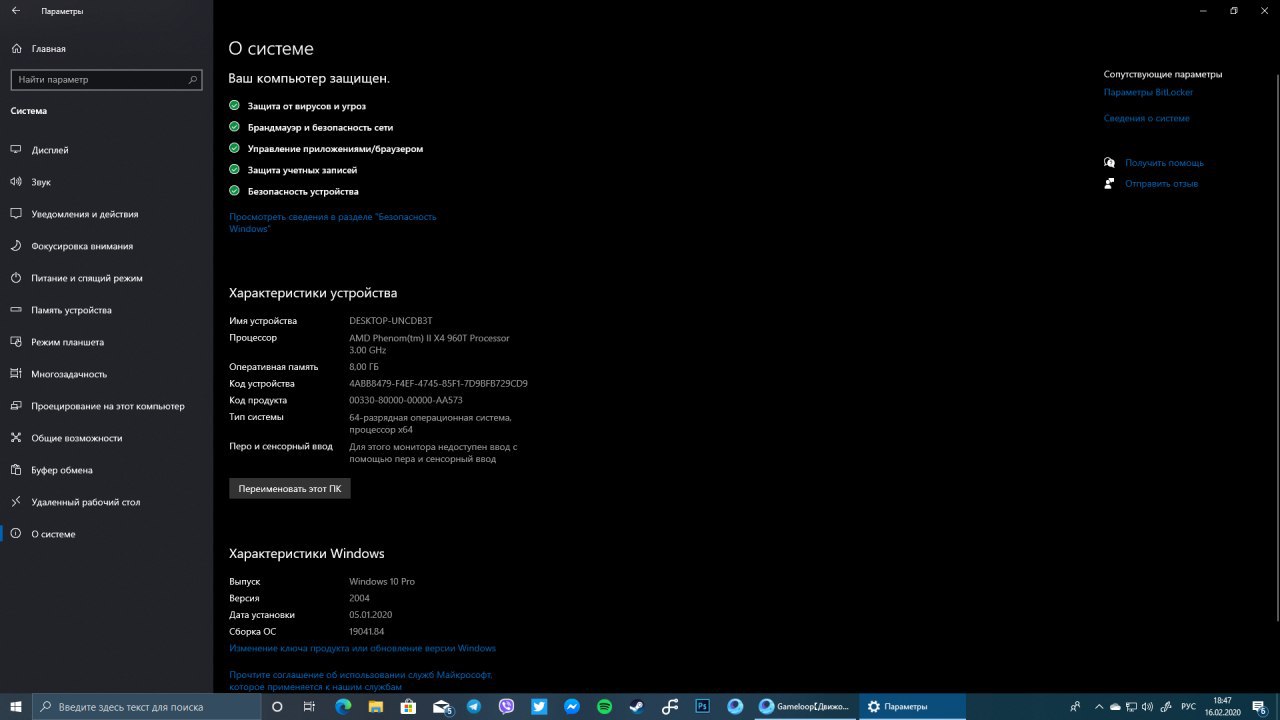
Task: Switch РУС input language indicator
Action: [x=1189, y=706]
